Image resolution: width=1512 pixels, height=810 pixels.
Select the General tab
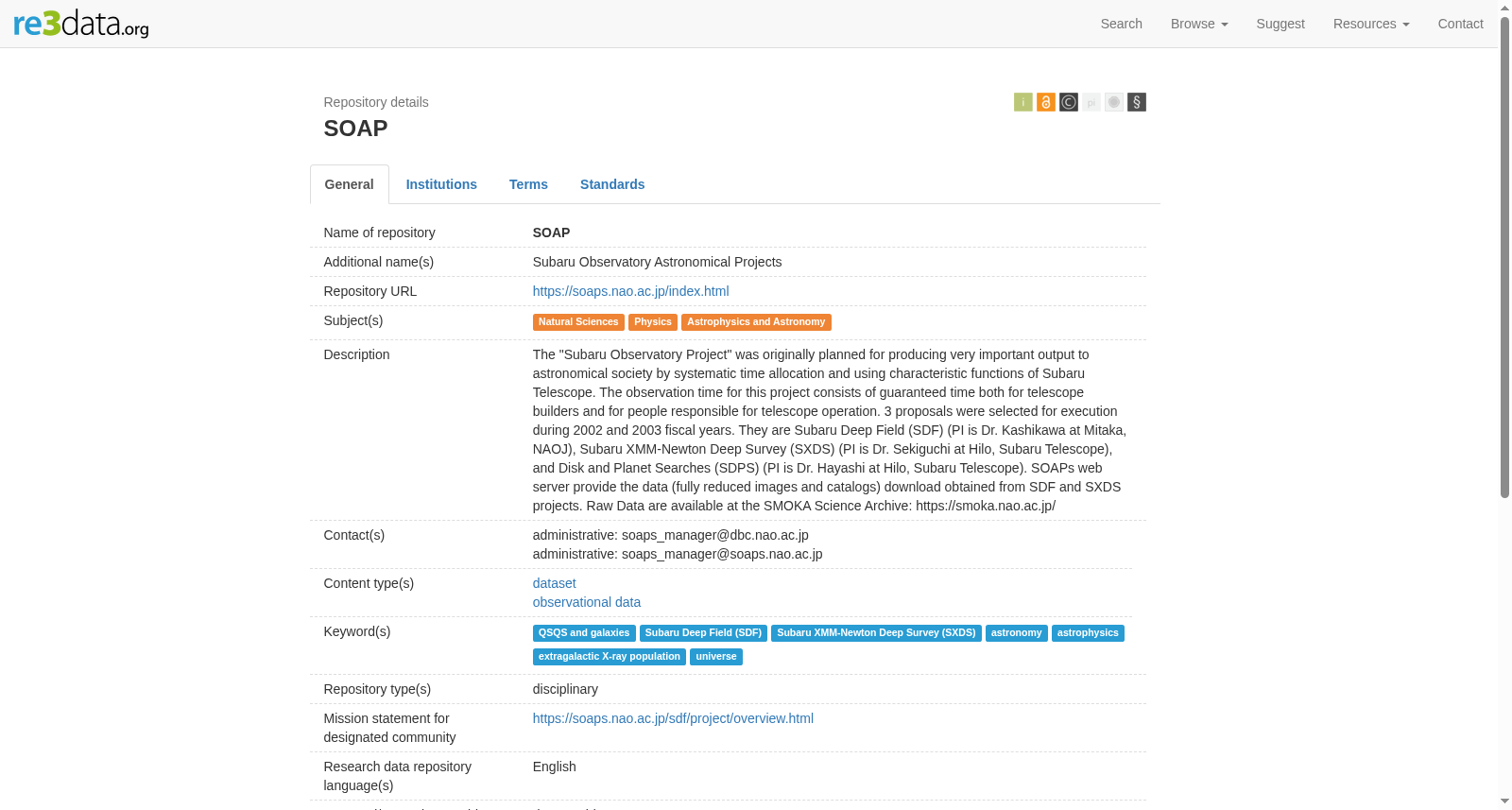tap(350, 184)
